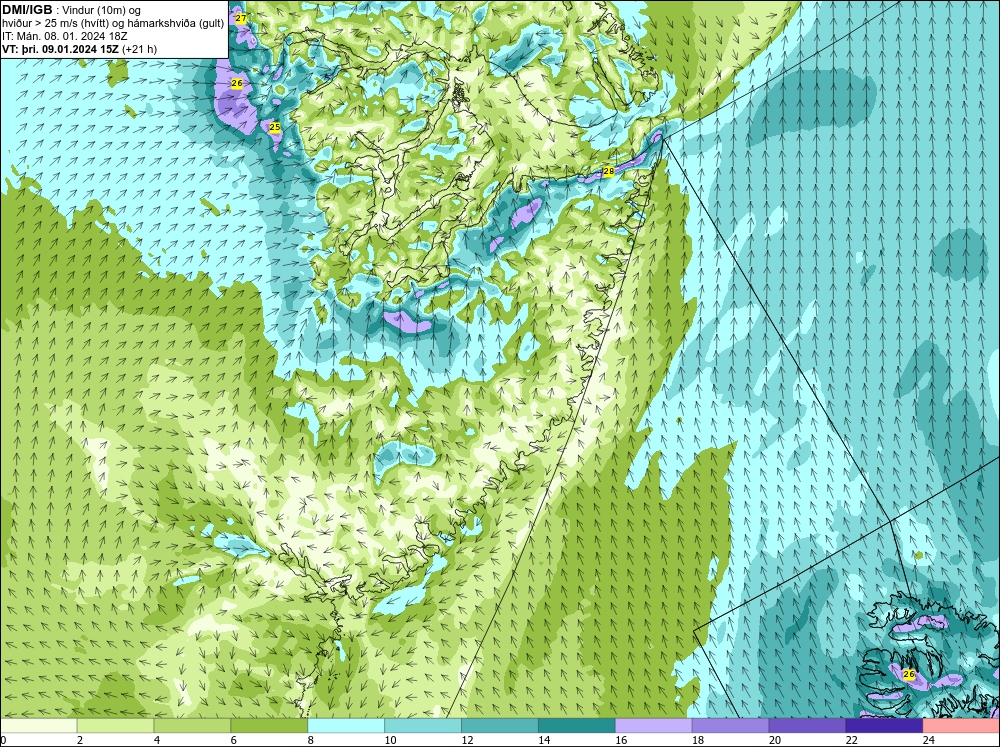Pick the pink above-24 legend swatch

961,725
